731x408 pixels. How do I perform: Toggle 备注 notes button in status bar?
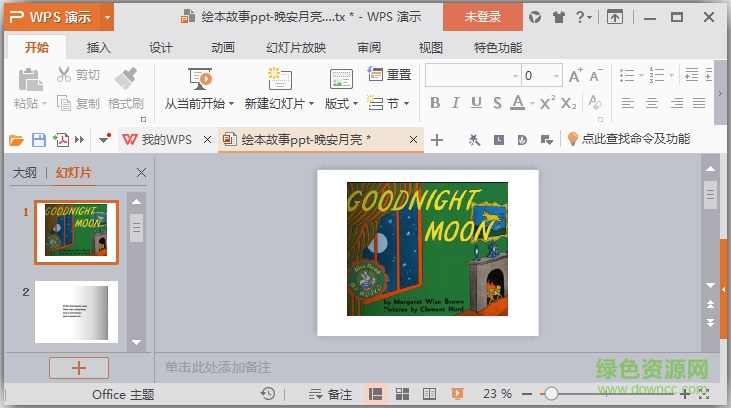(x=330, y=394)
